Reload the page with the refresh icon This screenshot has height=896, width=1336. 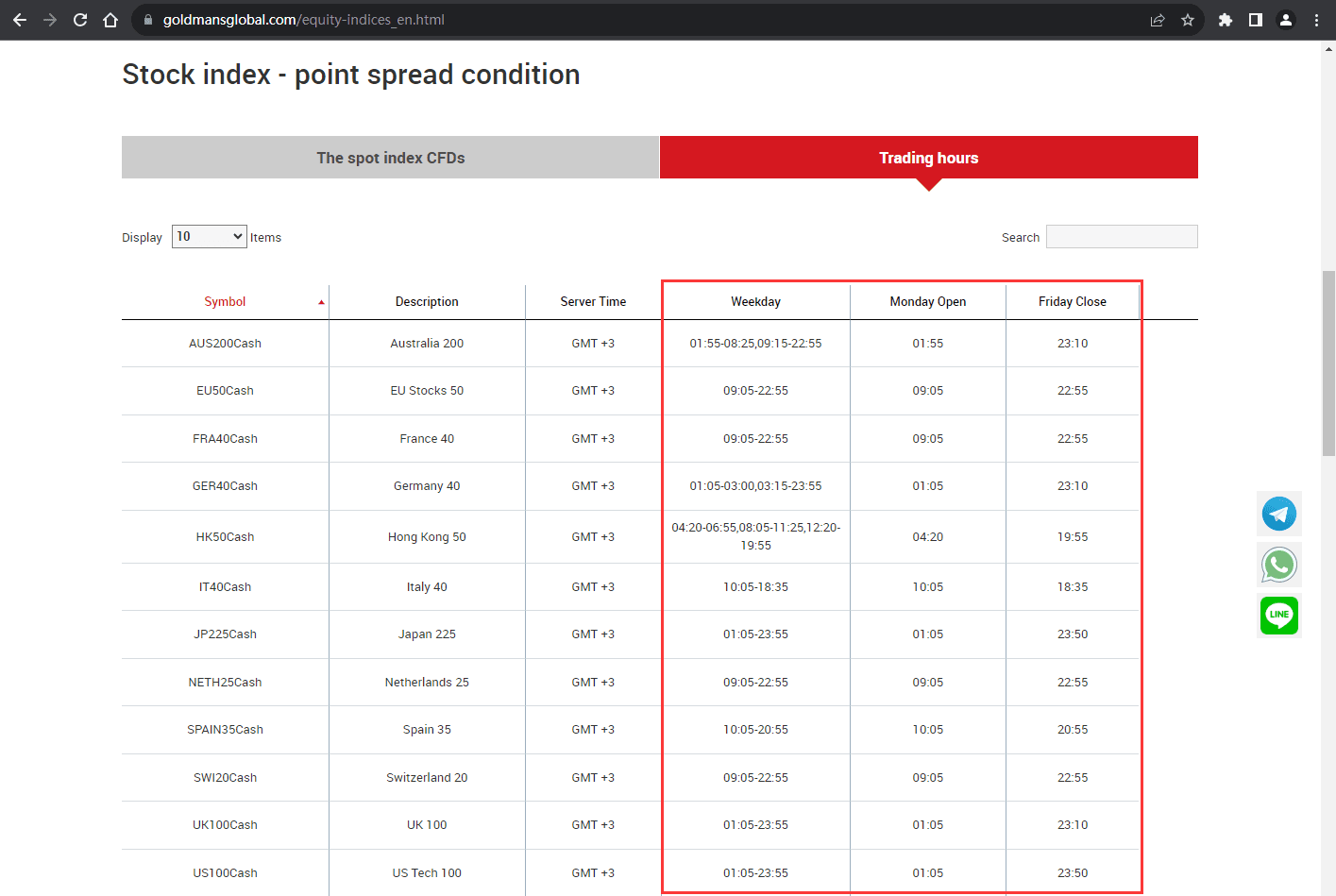pyautogui.click(x=80, y=20)
